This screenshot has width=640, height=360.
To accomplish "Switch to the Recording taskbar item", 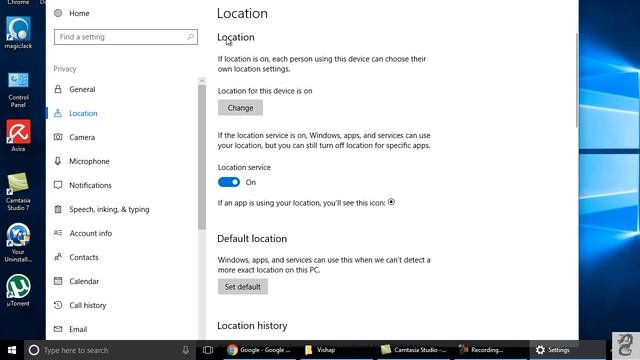I will (490, 350).
